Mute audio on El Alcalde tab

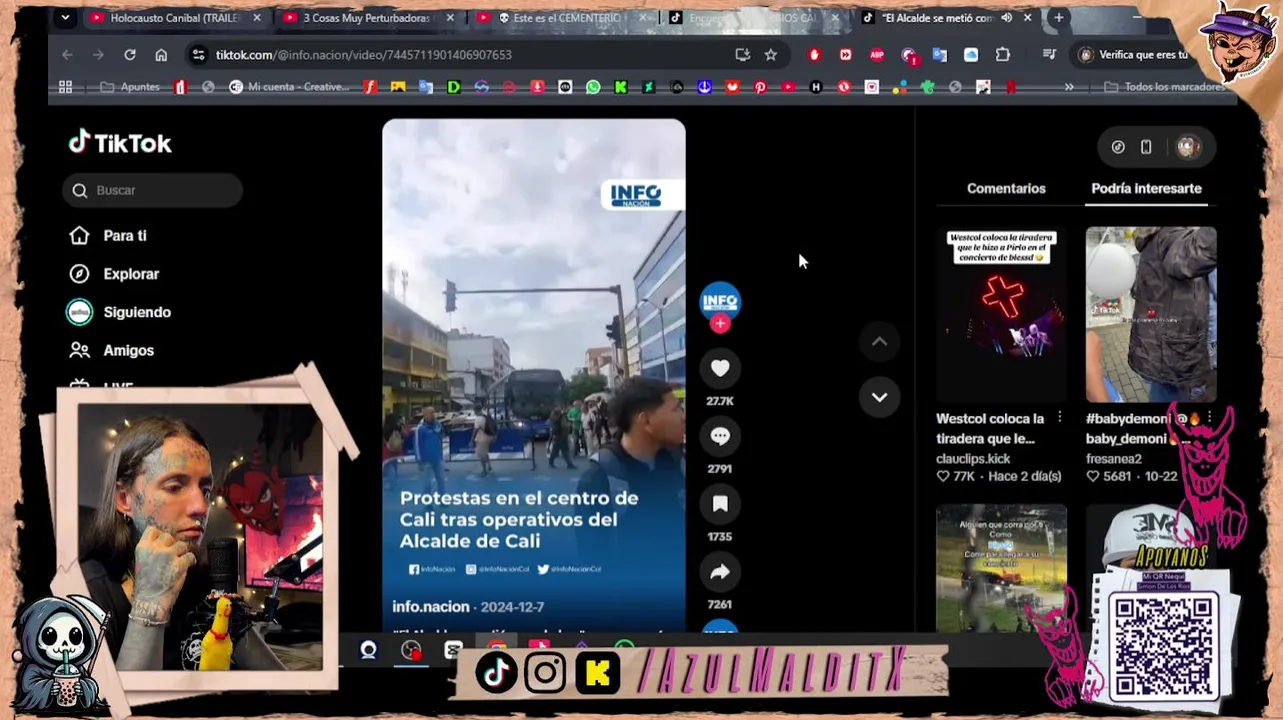(x=1007, y=18)
